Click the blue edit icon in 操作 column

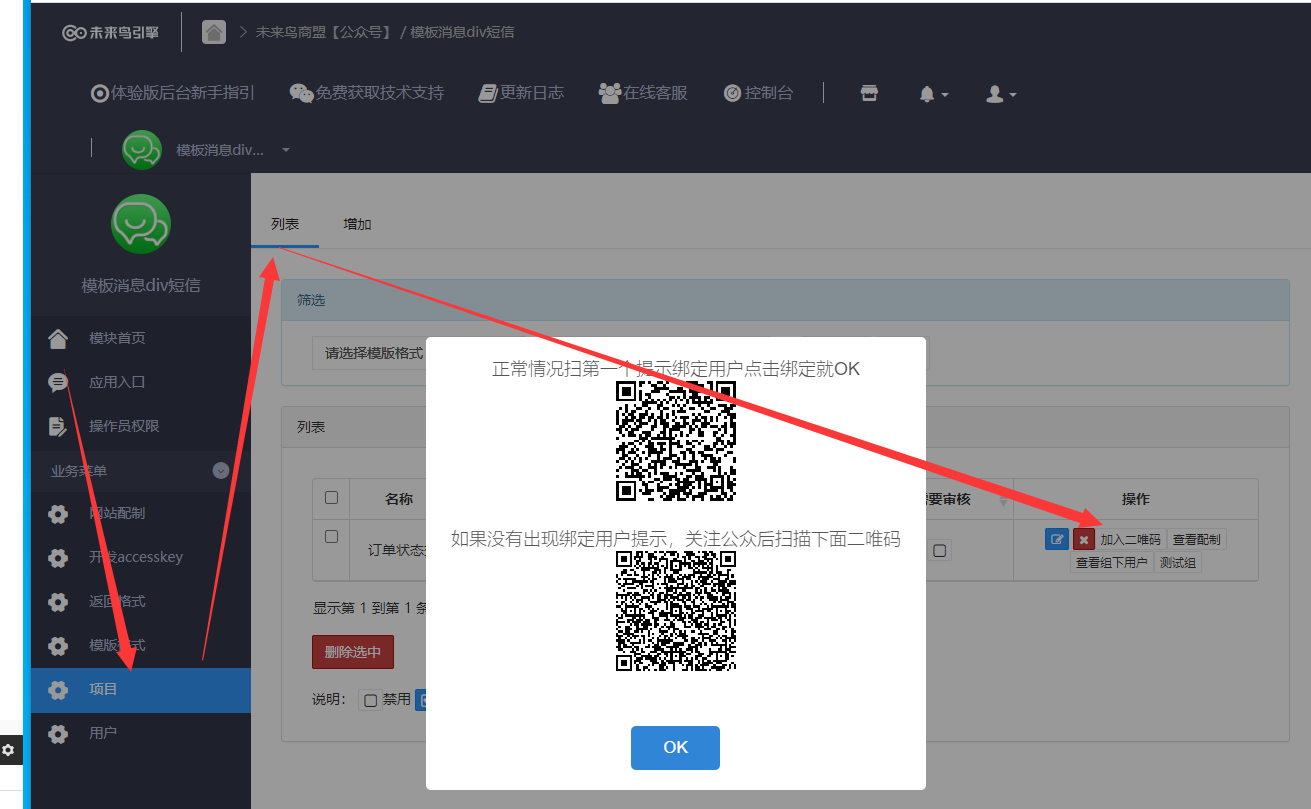coord(1056,540)
